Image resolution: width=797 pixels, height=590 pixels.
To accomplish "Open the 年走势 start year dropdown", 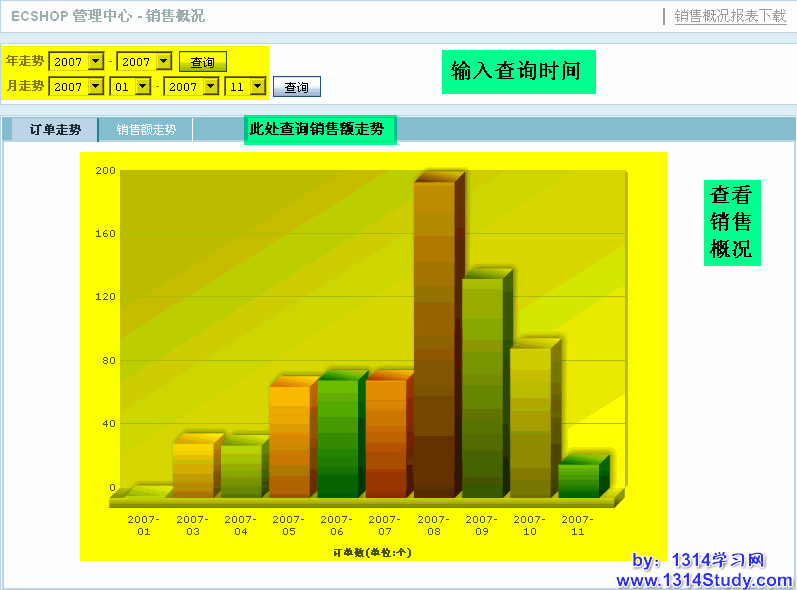I will click(76, 62).
